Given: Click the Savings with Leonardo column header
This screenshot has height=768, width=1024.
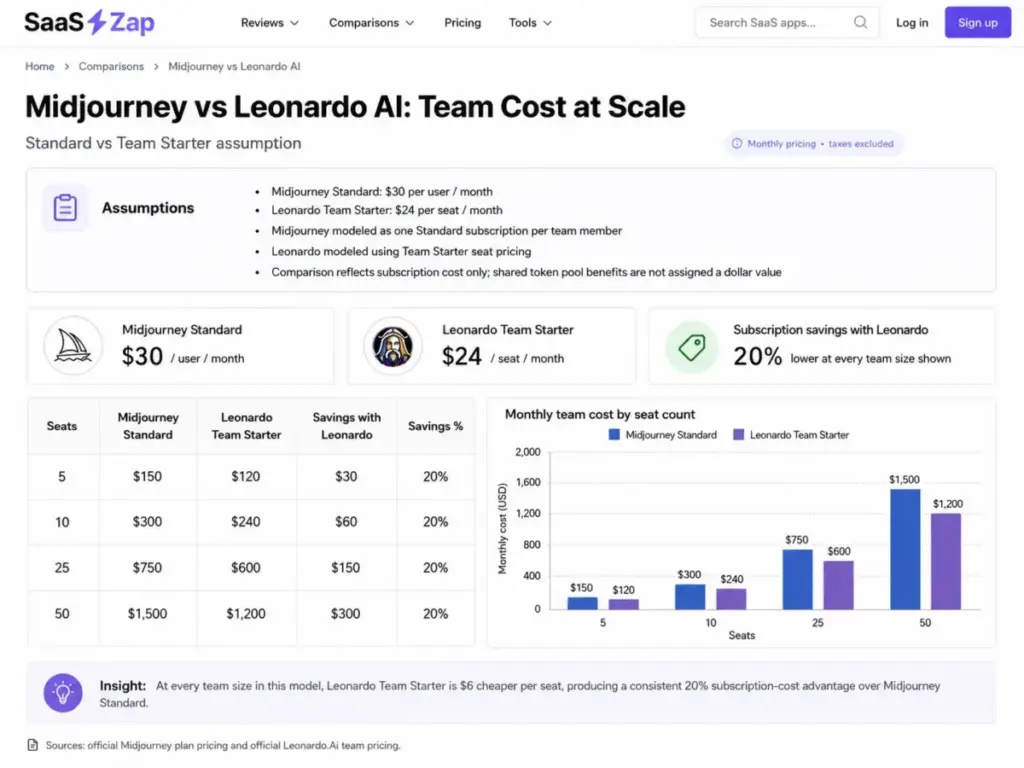Looking at the screenshot, I should tap(346, 426).
